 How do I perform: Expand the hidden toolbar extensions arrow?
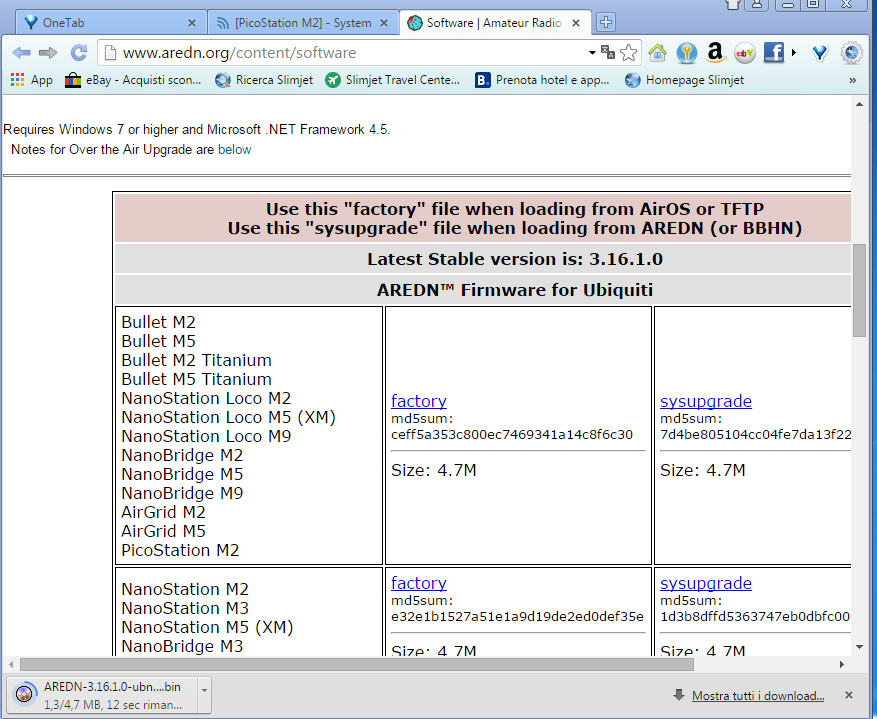(794, 53)
